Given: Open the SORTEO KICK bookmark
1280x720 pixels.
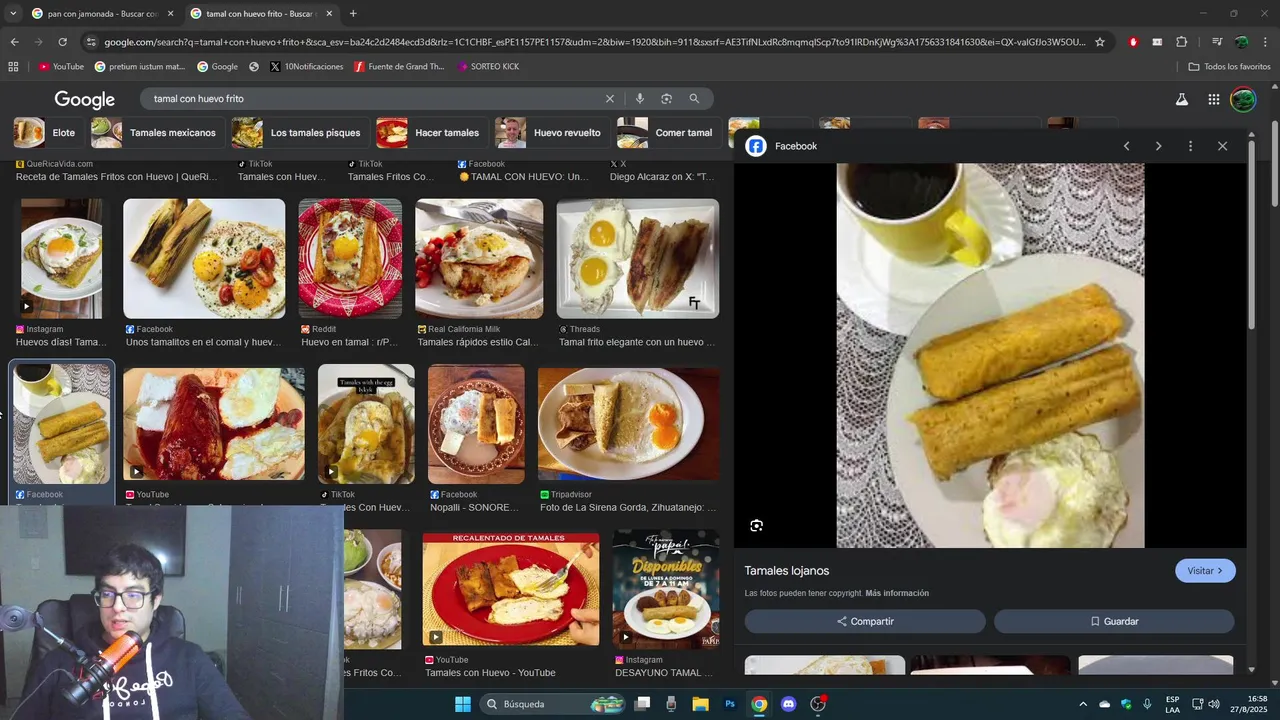Looking at the screenshot, I should 488,67.
